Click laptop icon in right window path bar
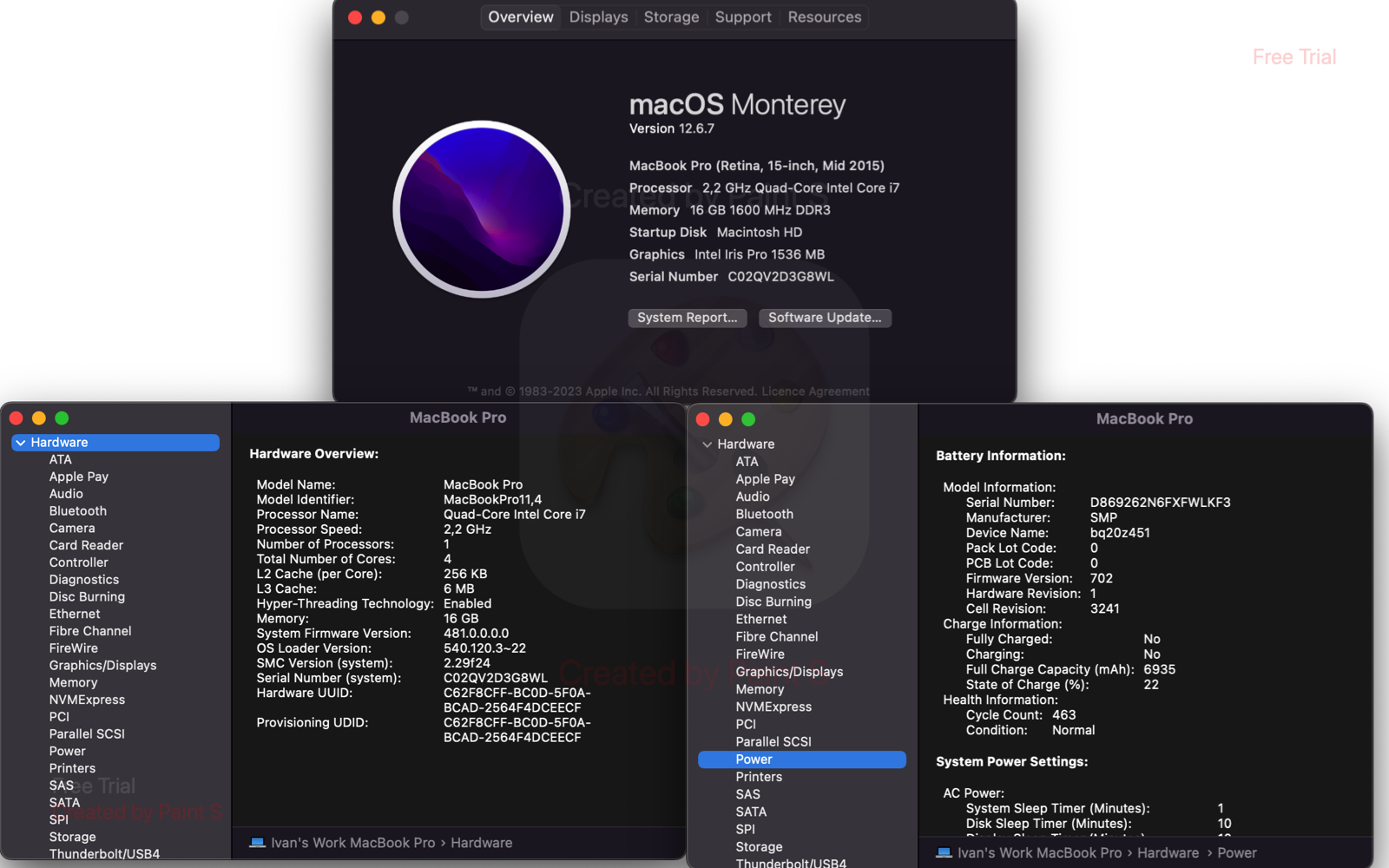The height and width of the screenshot is (868, 1389). (x=944, y=853)
